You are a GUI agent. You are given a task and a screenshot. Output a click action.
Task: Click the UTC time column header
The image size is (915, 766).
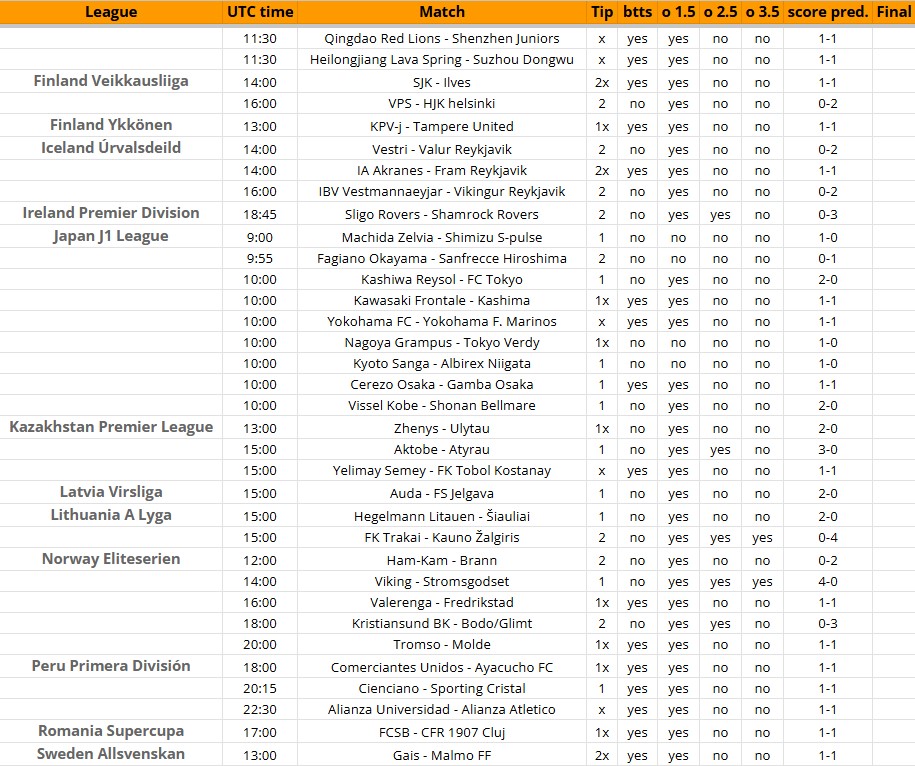[260, 12]
